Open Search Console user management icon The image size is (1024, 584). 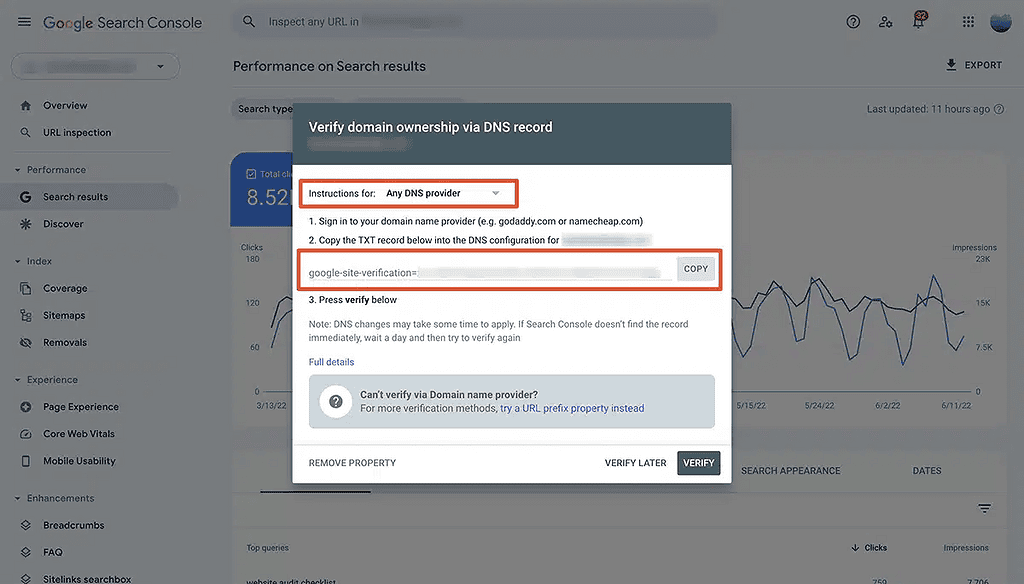(886, 22)
